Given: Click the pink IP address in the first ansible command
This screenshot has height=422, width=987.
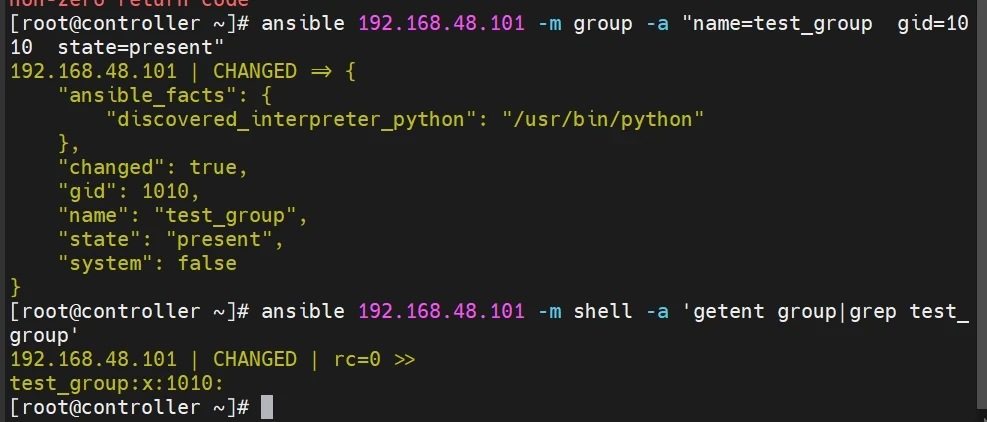Looking at the screenshot, I should coord(441,23).
